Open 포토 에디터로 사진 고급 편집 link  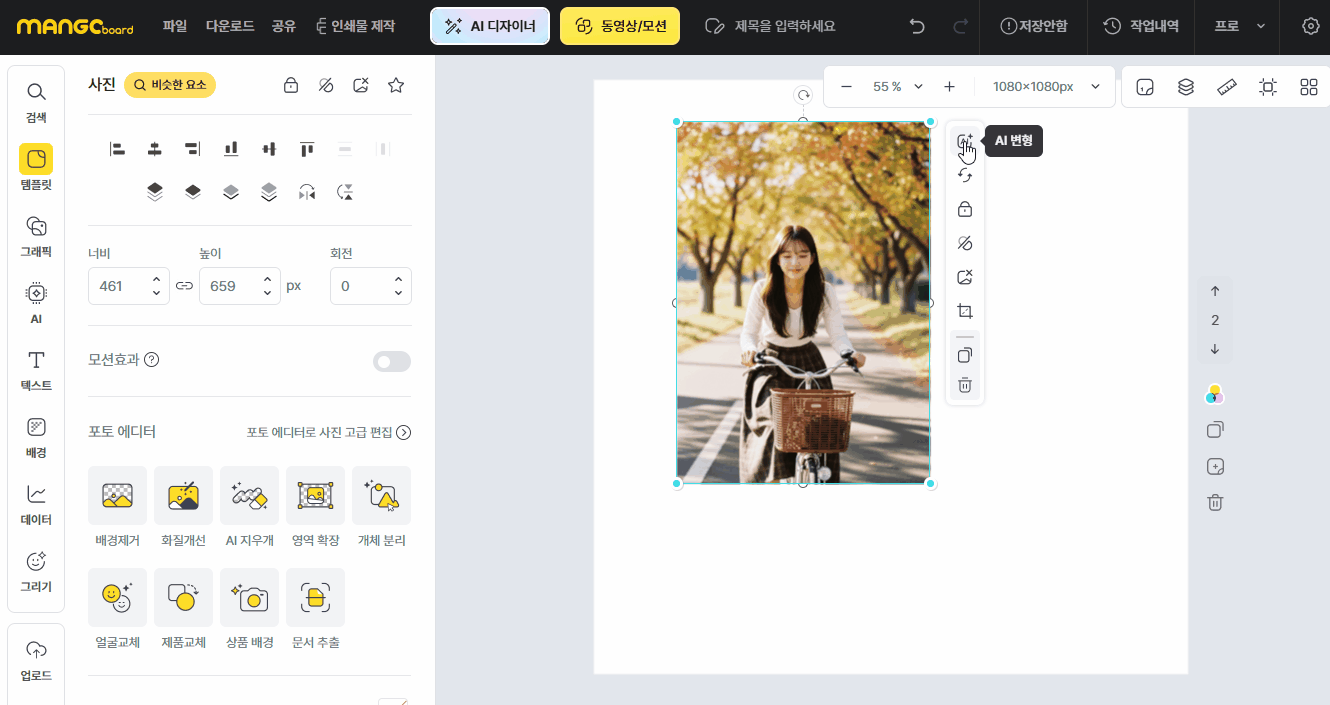point(329,432)
